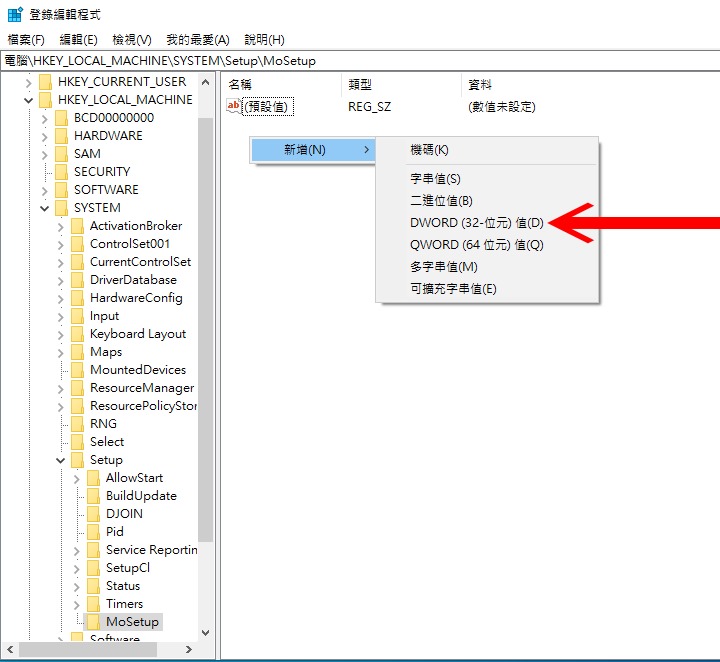Click the registry path address bar
Screen dimensions: 720x662
tap(360, 61)
